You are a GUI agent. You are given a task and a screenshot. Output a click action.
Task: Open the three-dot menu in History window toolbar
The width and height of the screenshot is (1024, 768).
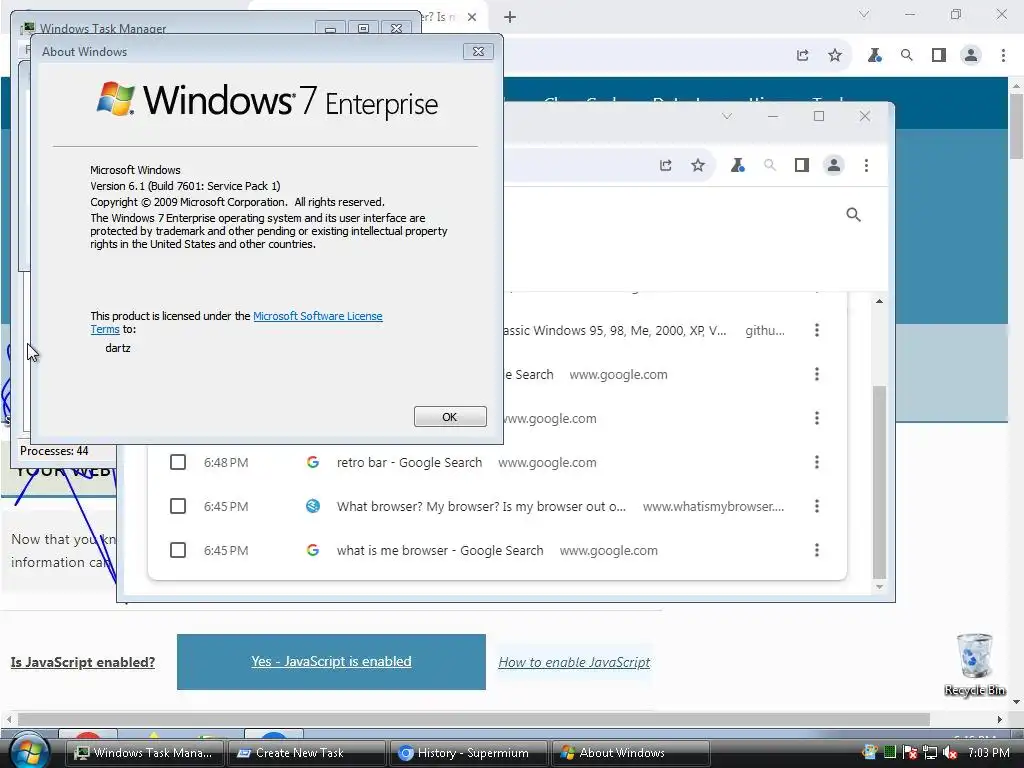click(x=867, y=165)
